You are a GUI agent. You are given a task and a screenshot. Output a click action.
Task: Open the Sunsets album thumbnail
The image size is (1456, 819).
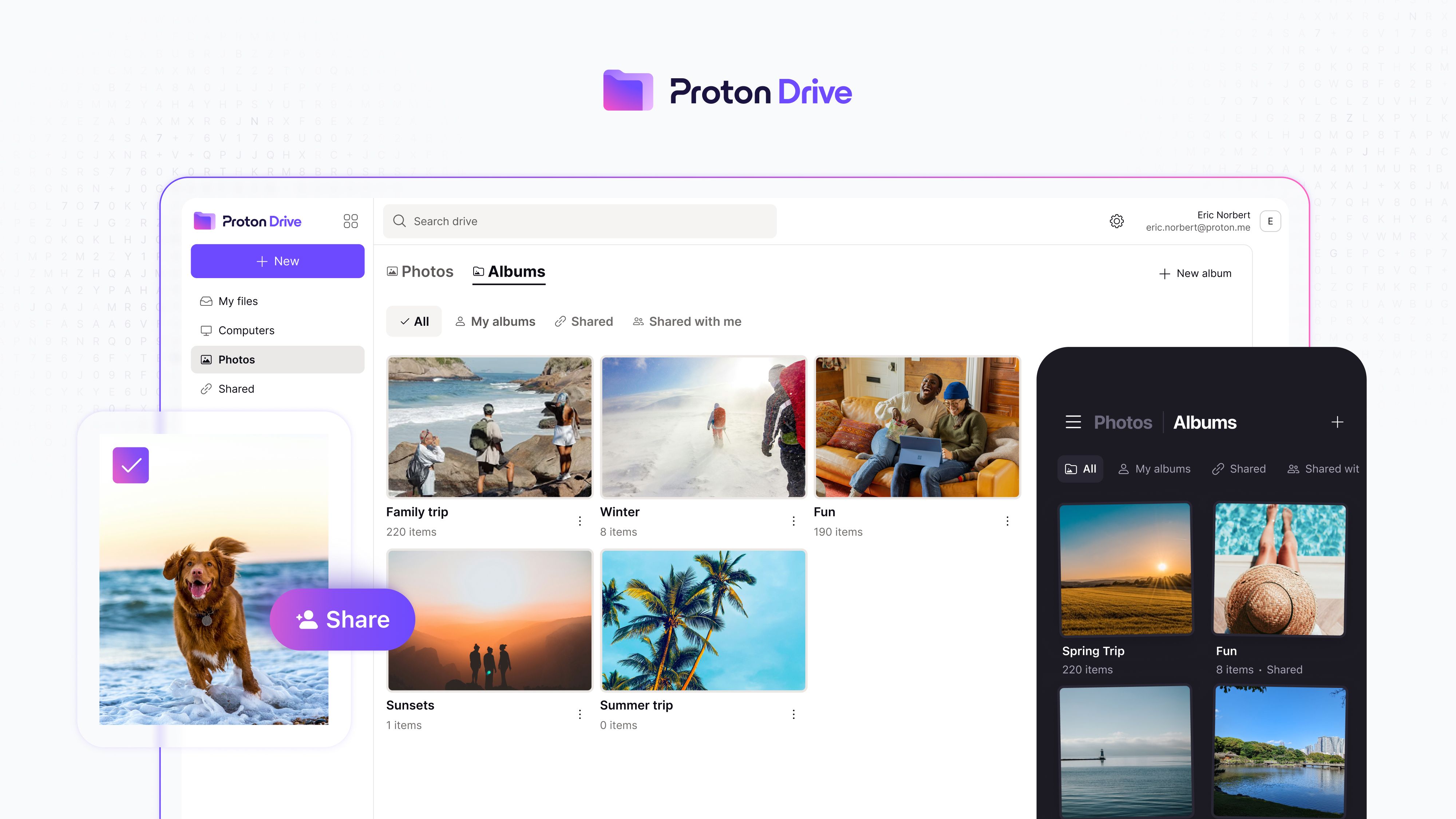click(x=490, y=620)
